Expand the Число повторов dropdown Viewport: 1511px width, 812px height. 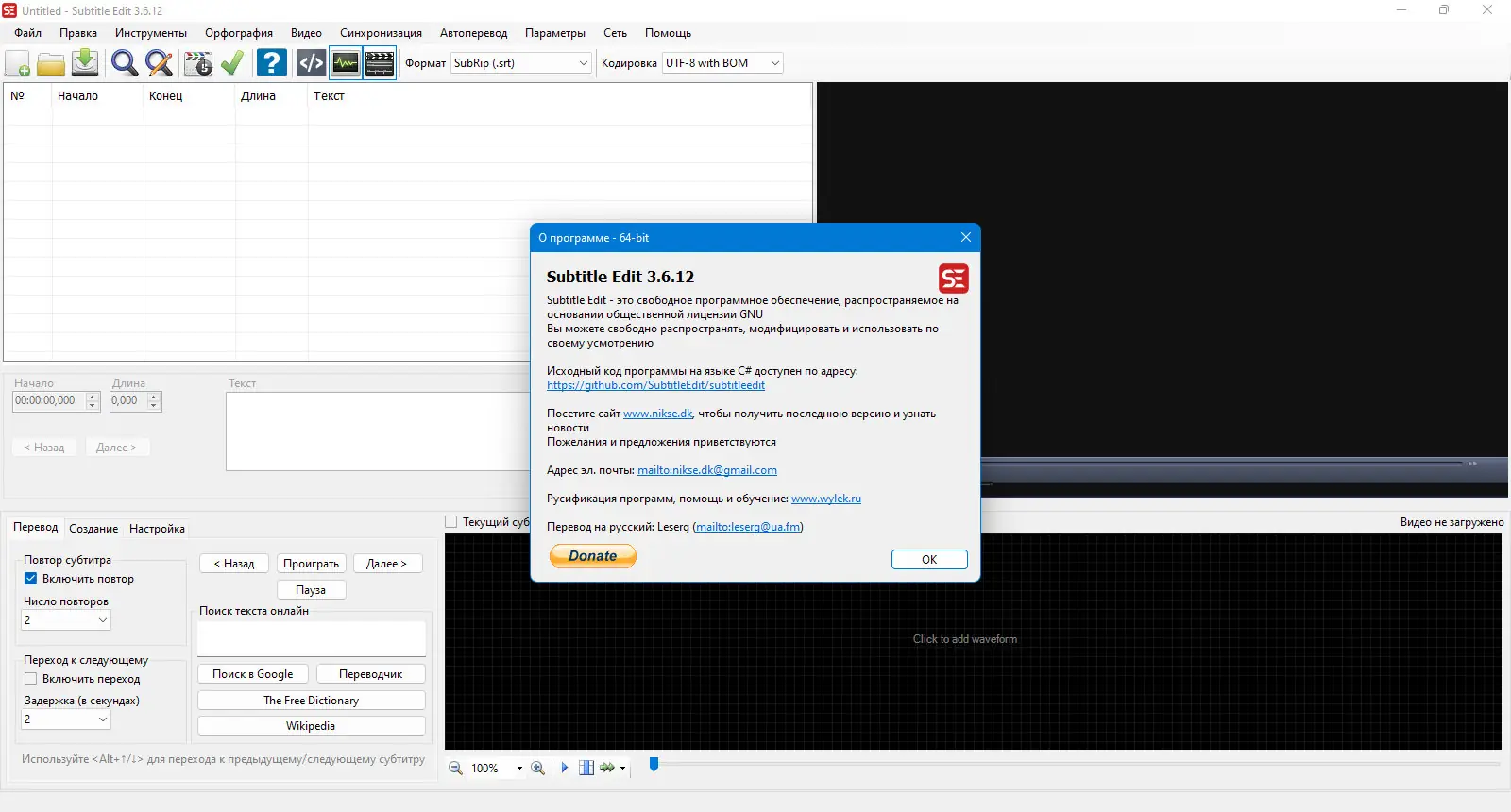point(103,619)
